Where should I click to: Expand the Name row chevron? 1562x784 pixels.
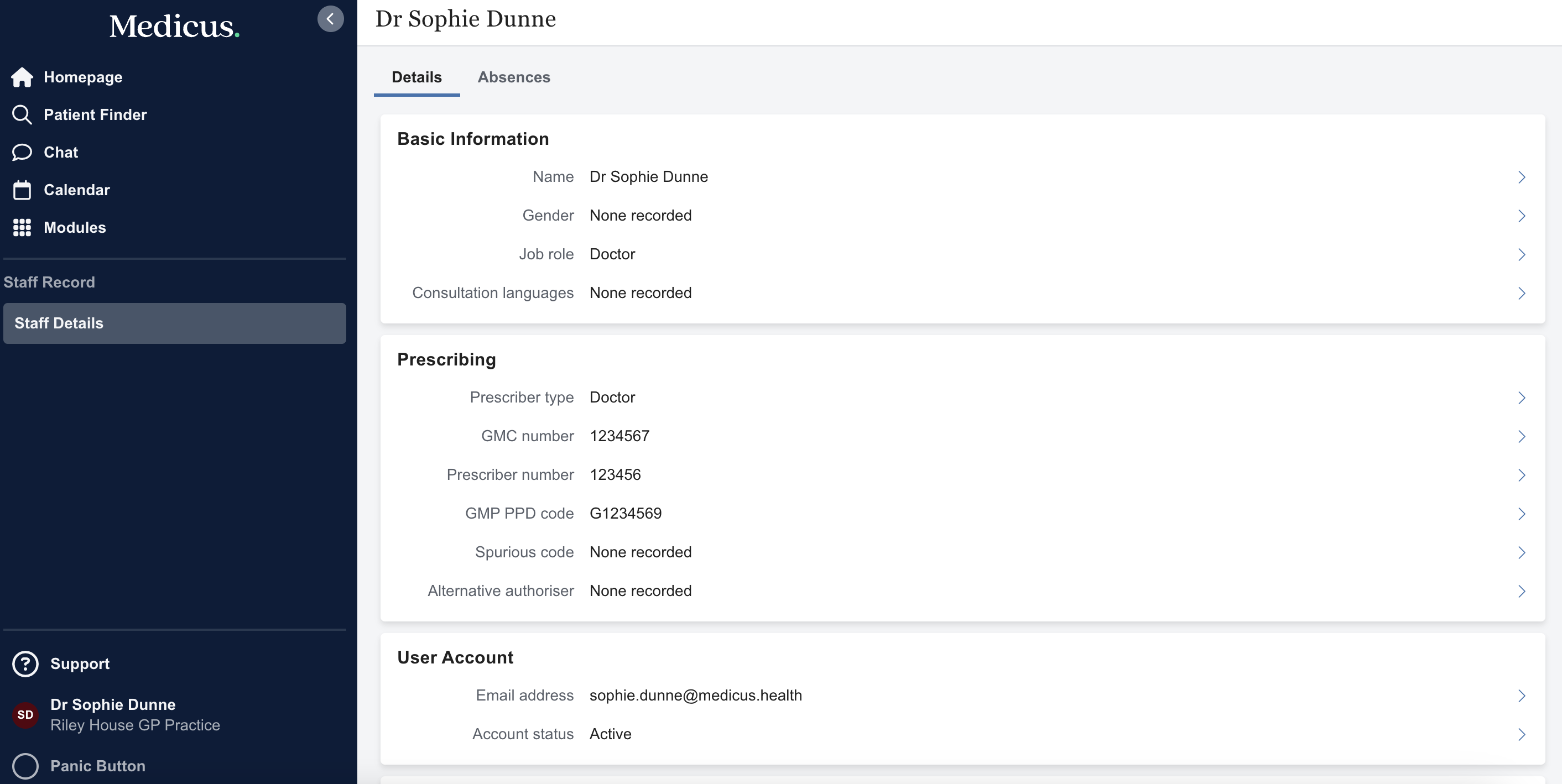tap(1522, 177)
